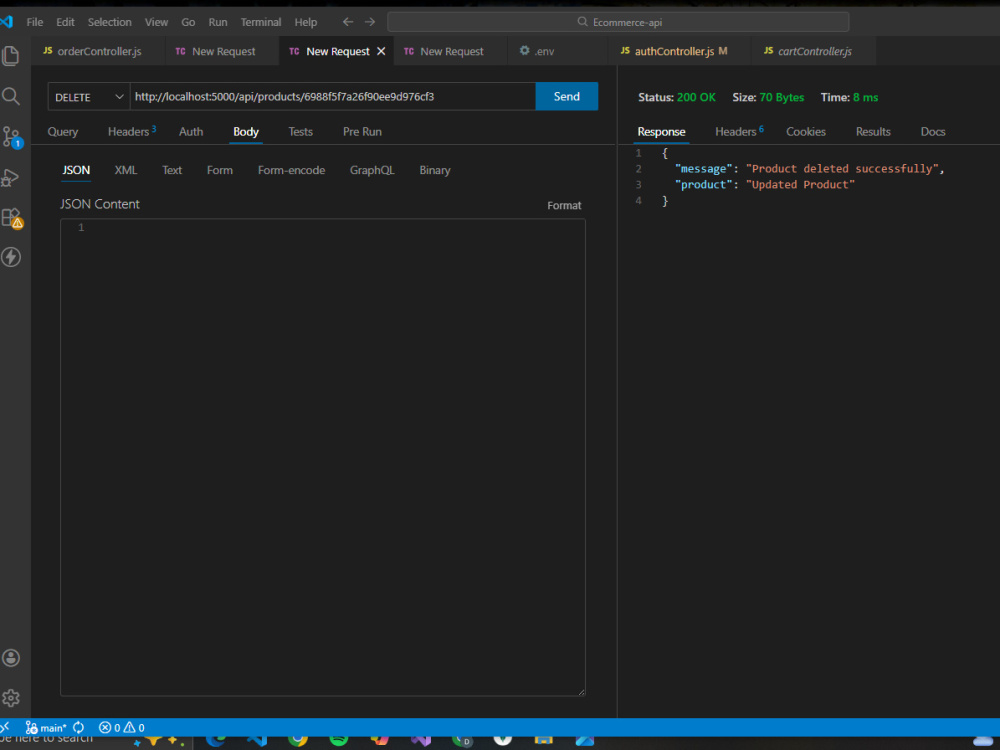Open the Results response tab
This screenshot has height=750, width=1000.
tap(873, 131)
